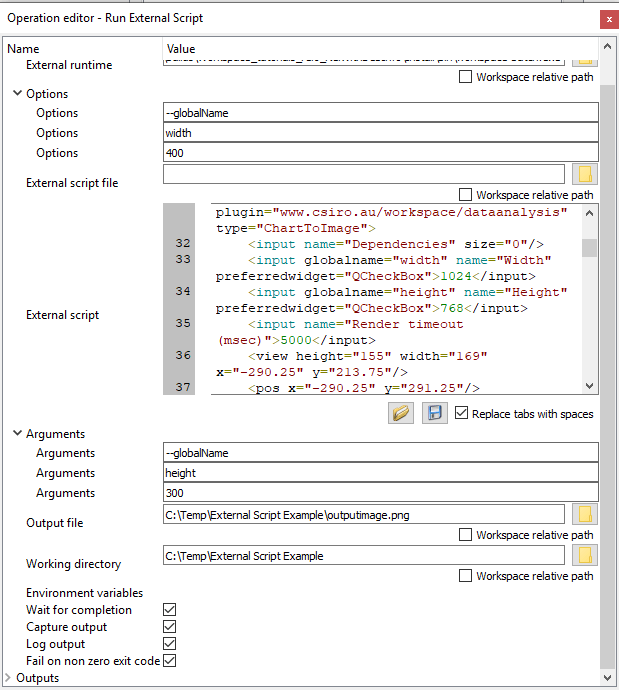The height and width of the screenshot is (690, 619).
Task: Close the Operation editor panel
Action: point(609,19)
